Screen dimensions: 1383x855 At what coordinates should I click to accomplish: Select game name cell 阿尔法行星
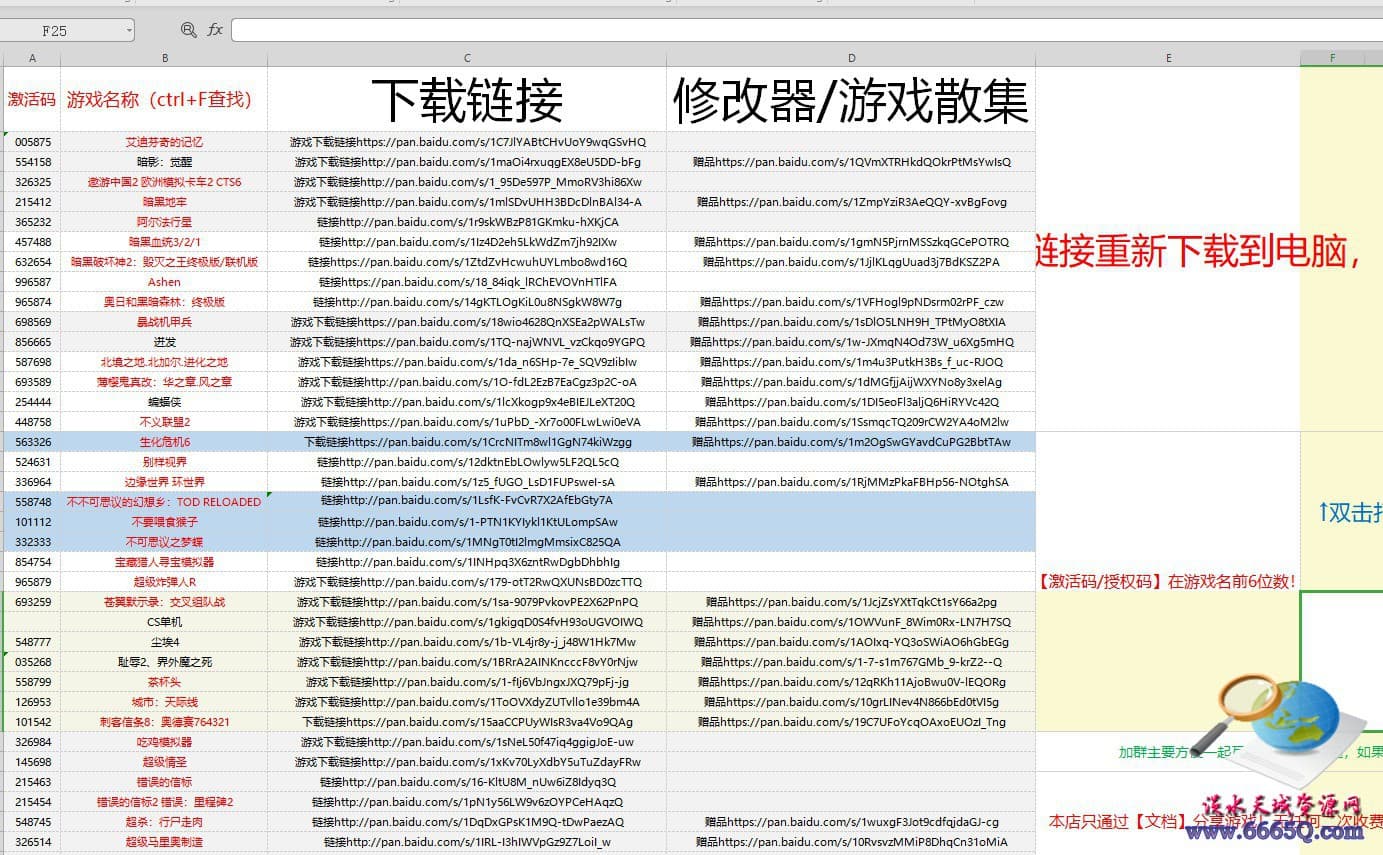click(x=164, y=222)
